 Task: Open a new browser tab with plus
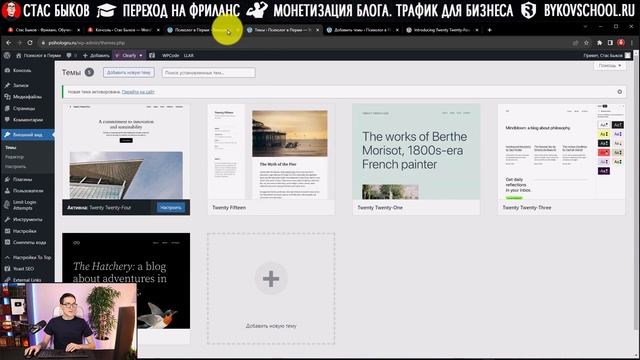(x=489, y=30)
